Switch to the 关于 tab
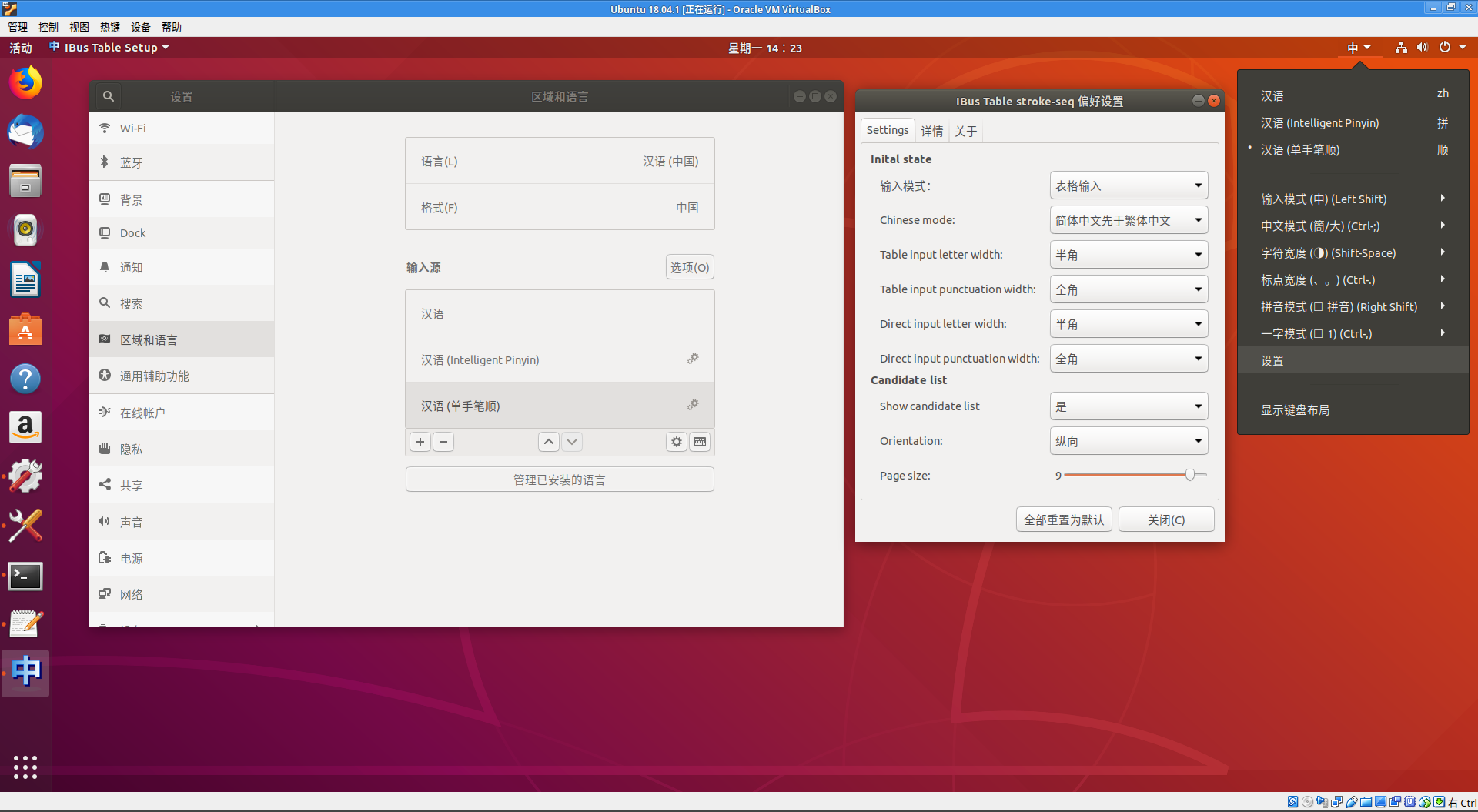Image resolution: width=1478 pixels, height=812 pixels. coord(966,131)
